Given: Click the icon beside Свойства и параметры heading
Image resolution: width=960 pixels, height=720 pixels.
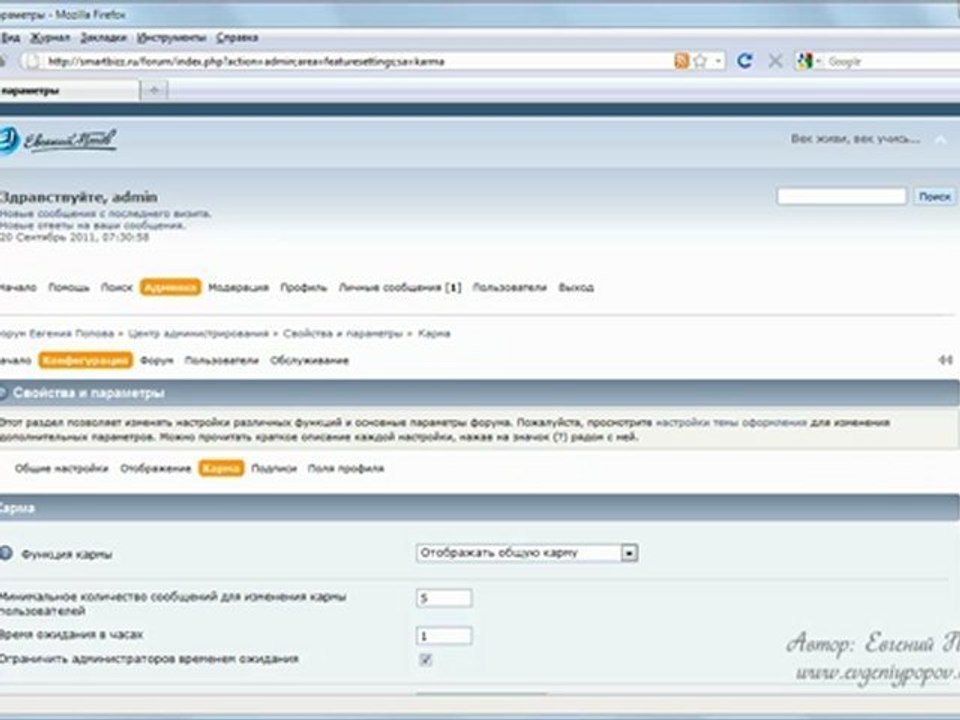Looking at the screenshot, I should click(x=3, y=392).
